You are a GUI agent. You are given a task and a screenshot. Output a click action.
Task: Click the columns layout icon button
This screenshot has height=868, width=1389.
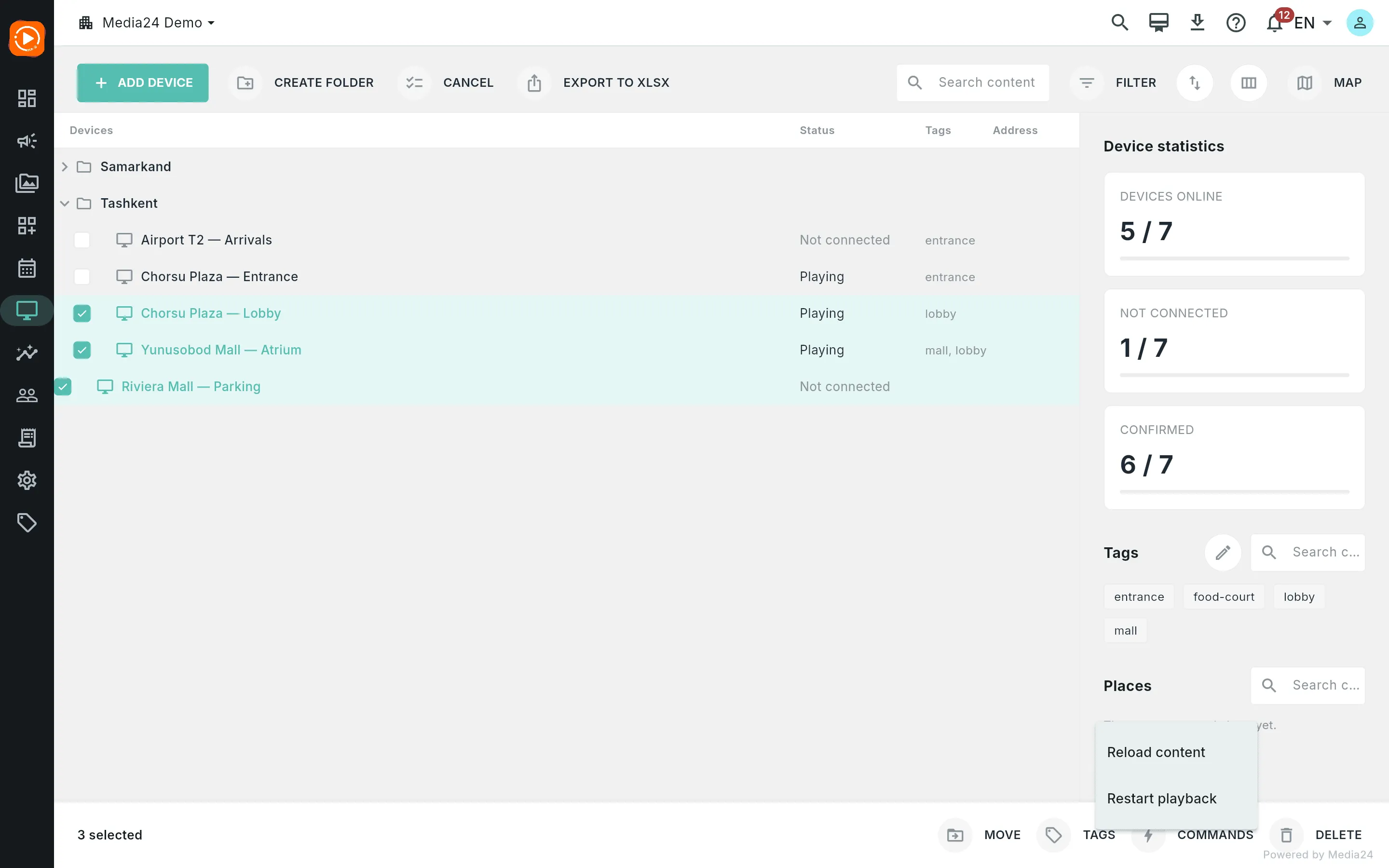click(x=1248, y=82)
